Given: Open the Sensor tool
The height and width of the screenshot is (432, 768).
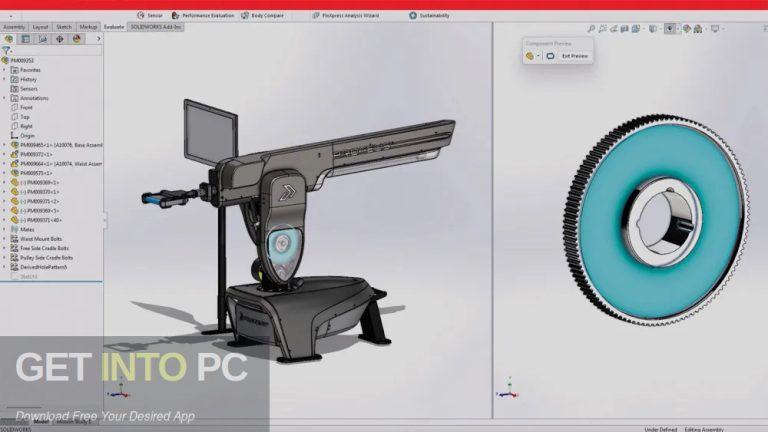Looking at the screenshot, I should point(151,16).
